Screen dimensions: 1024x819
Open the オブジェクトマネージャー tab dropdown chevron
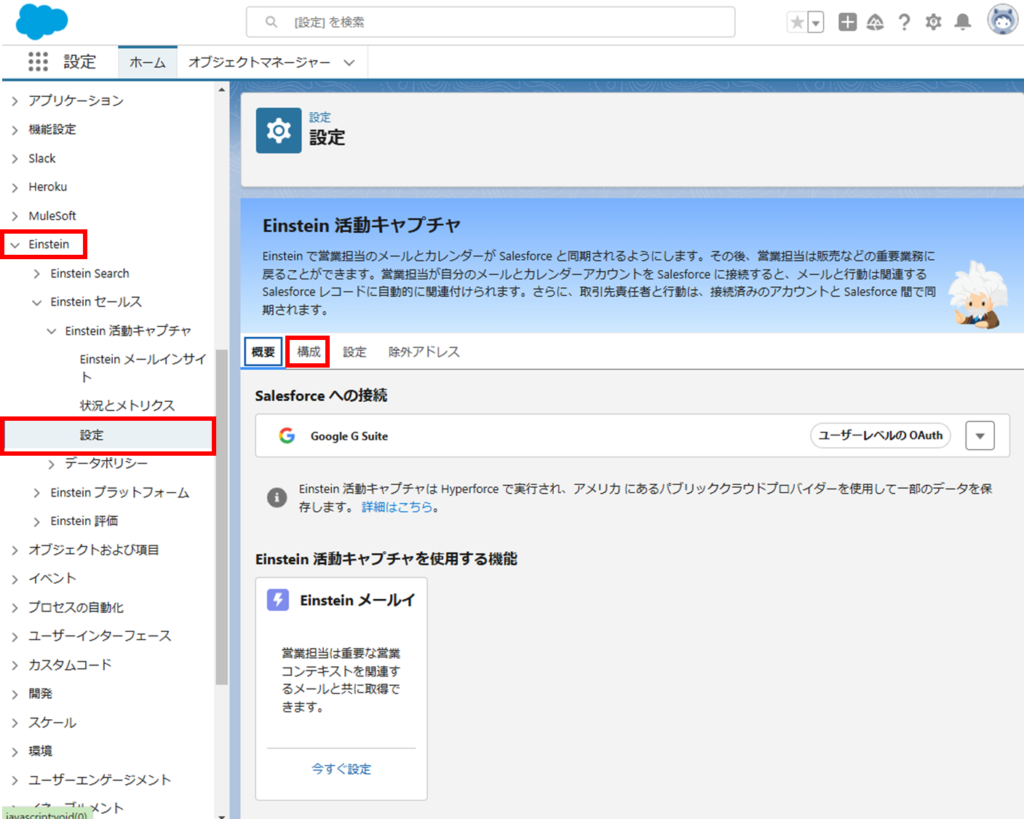(x=349, y=63)
